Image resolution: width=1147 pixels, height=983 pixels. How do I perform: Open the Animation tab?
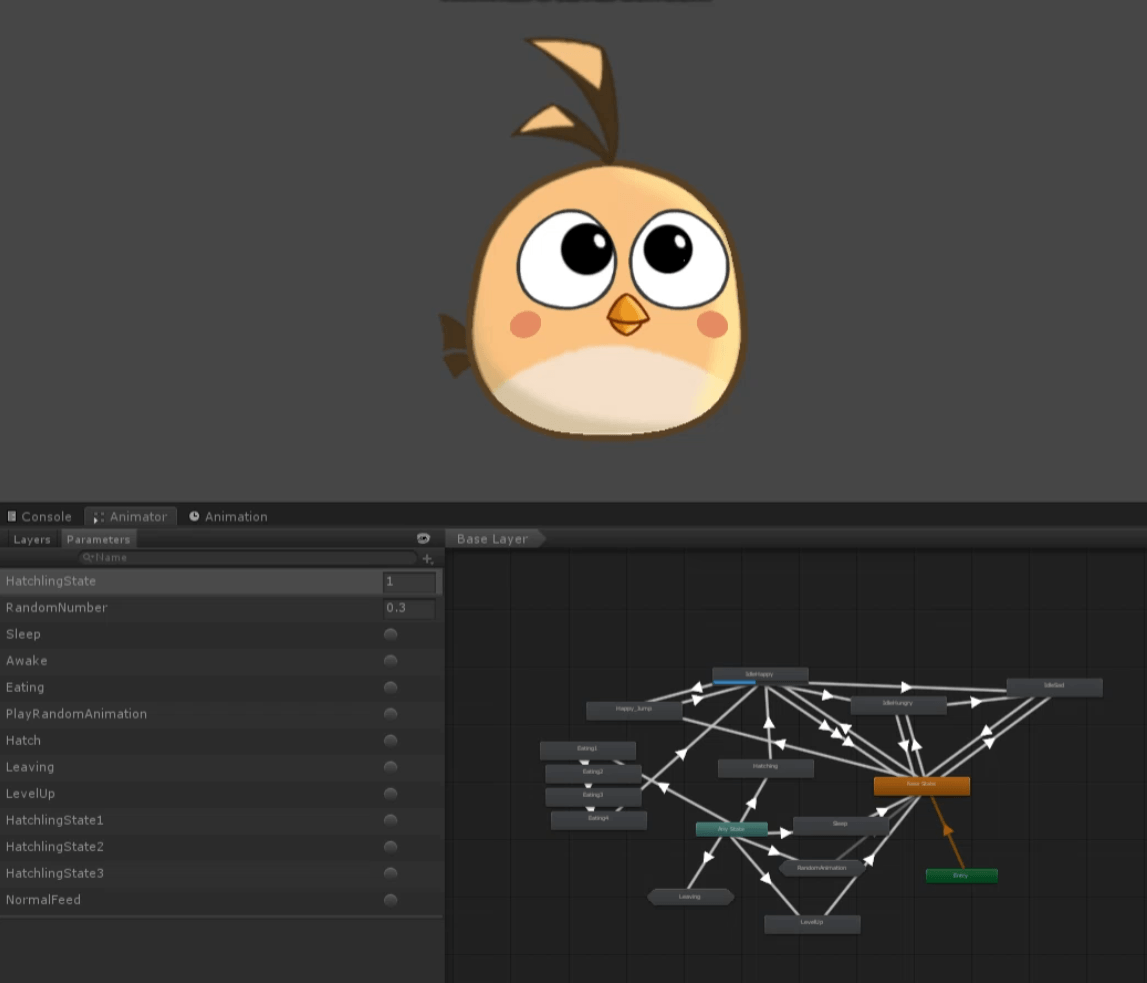[x=235, y=516]
